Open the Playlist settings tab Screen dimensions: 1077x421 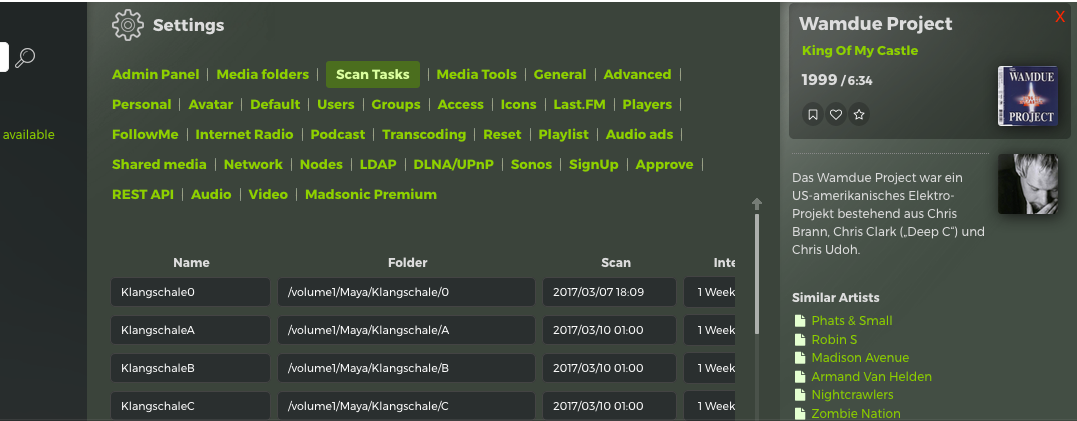[x=563, y=135]
